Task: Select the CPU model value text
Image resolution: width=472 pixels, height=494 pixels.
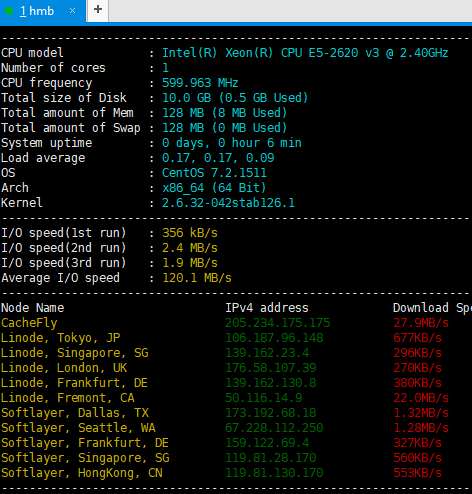Action: click(305, 53)
